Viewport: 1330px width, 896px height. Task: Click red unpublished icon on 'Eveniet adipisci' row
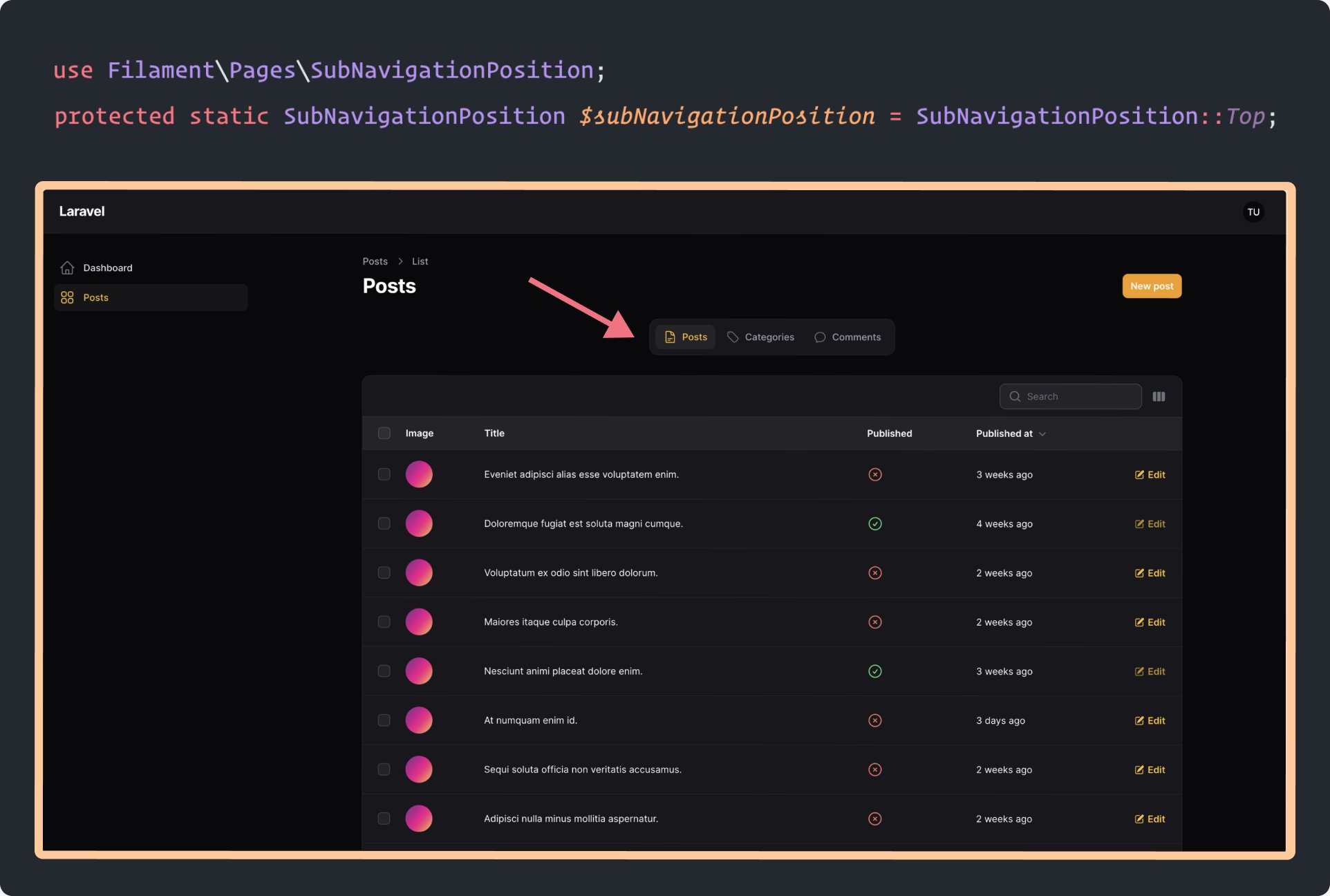875,474
